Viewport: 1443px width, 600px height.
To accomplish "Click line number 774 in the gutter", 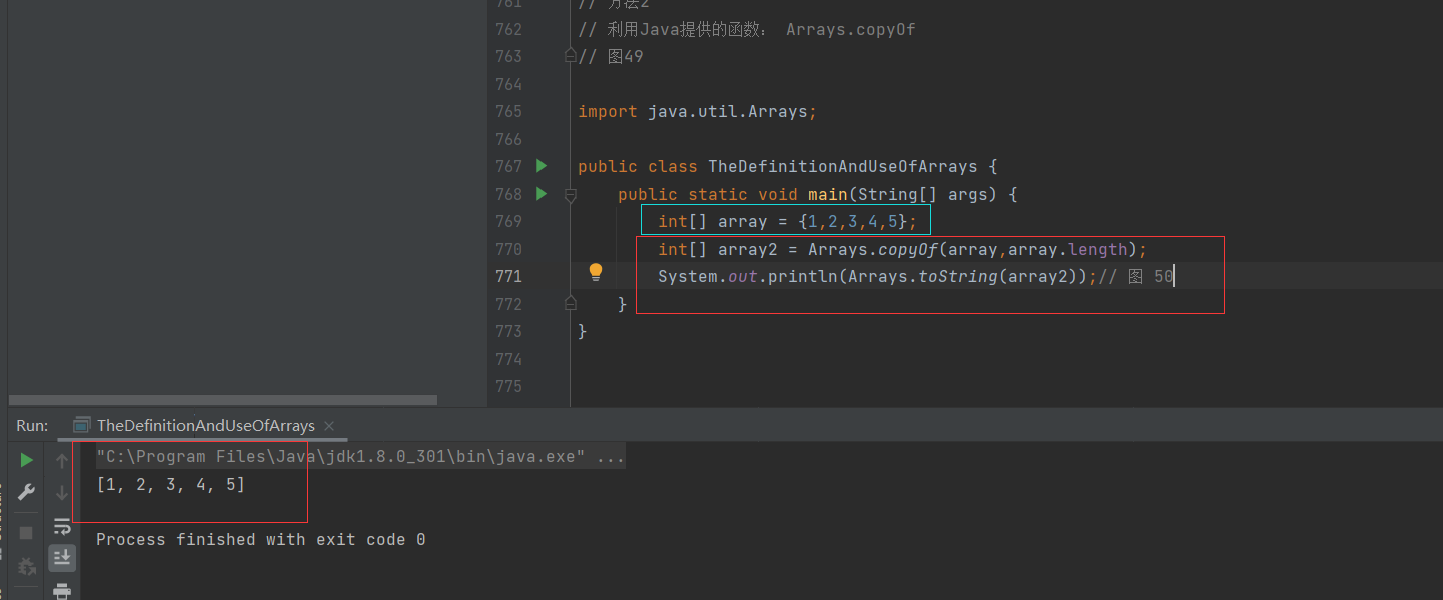I will pyautogui.click(x=508, y=358).
